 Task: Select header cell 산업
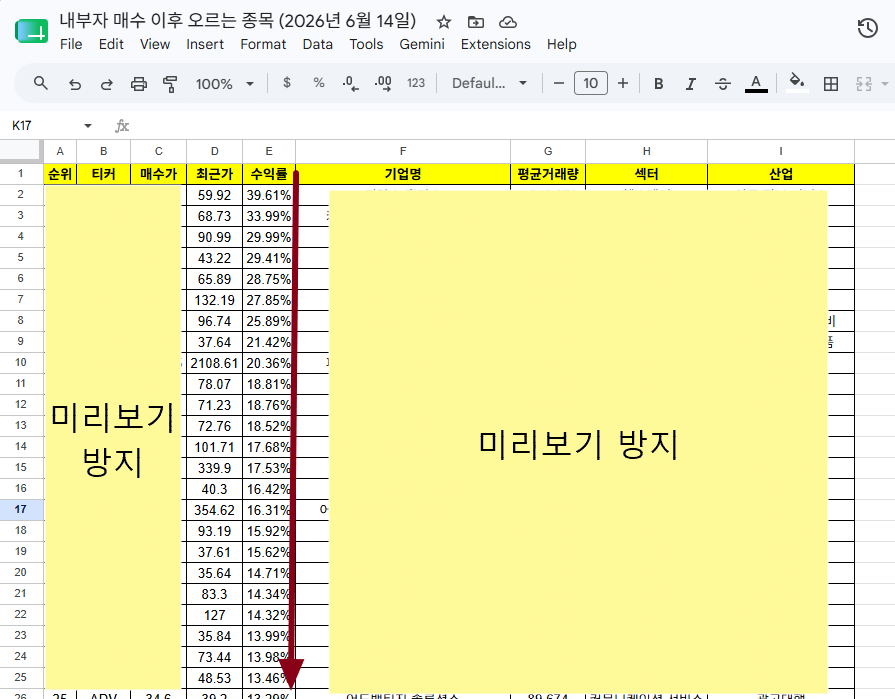(781, 174)
